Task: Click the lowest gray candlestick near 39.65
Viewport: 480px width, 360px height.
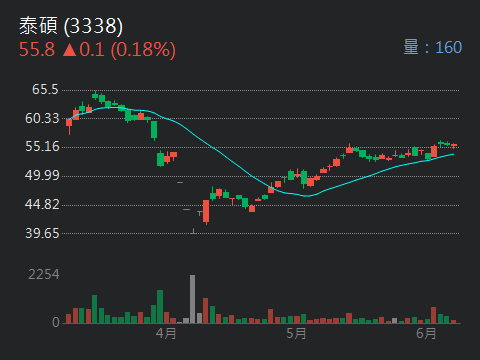Action: point(193,231)
